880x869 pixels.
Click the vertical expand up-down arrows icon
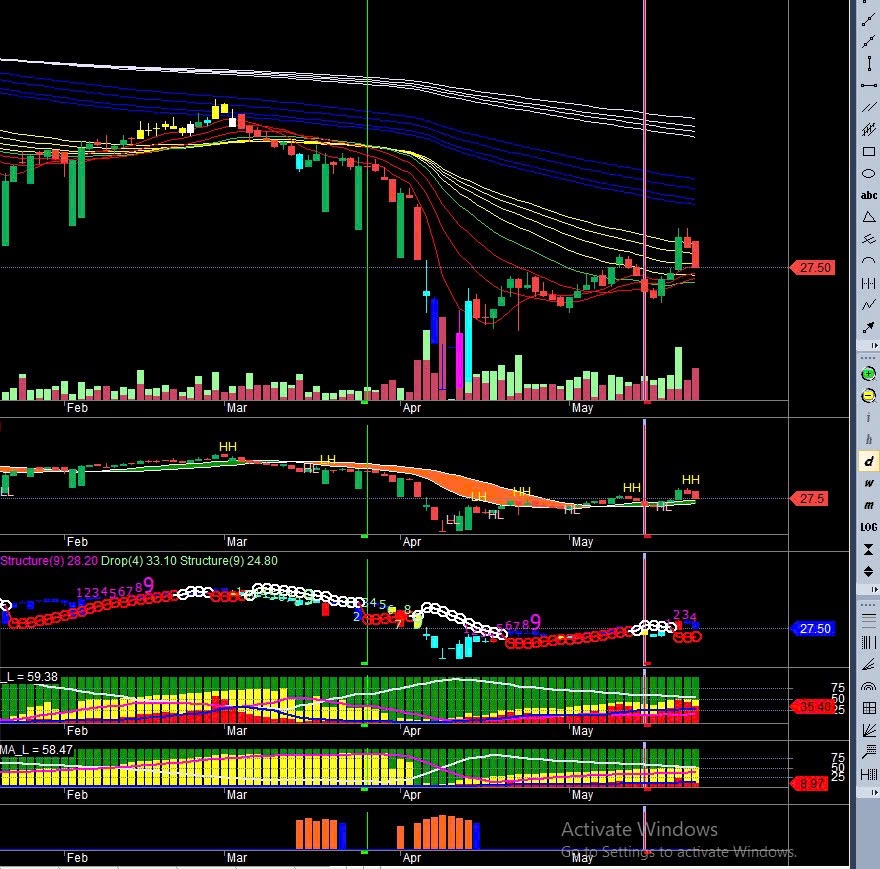868,571
